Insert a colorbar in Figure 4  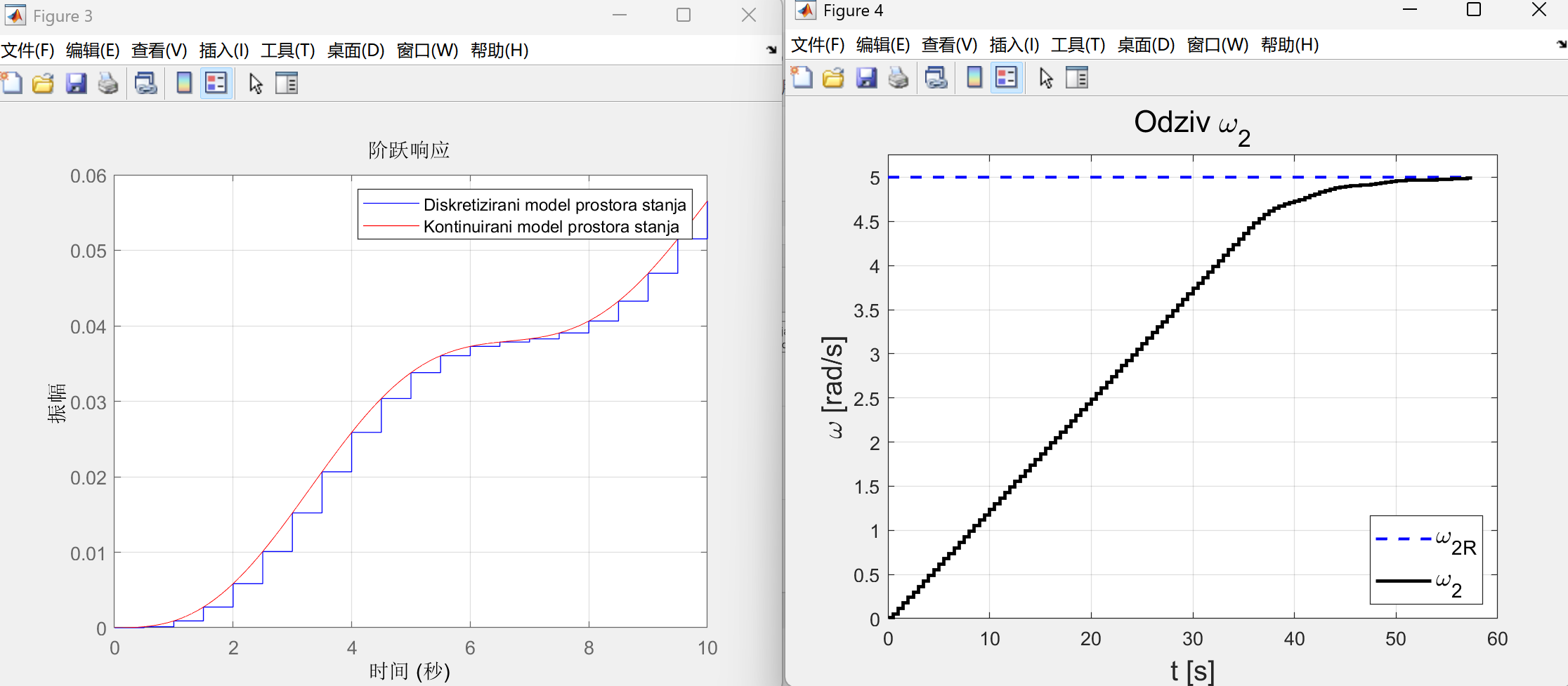(974, 78)
